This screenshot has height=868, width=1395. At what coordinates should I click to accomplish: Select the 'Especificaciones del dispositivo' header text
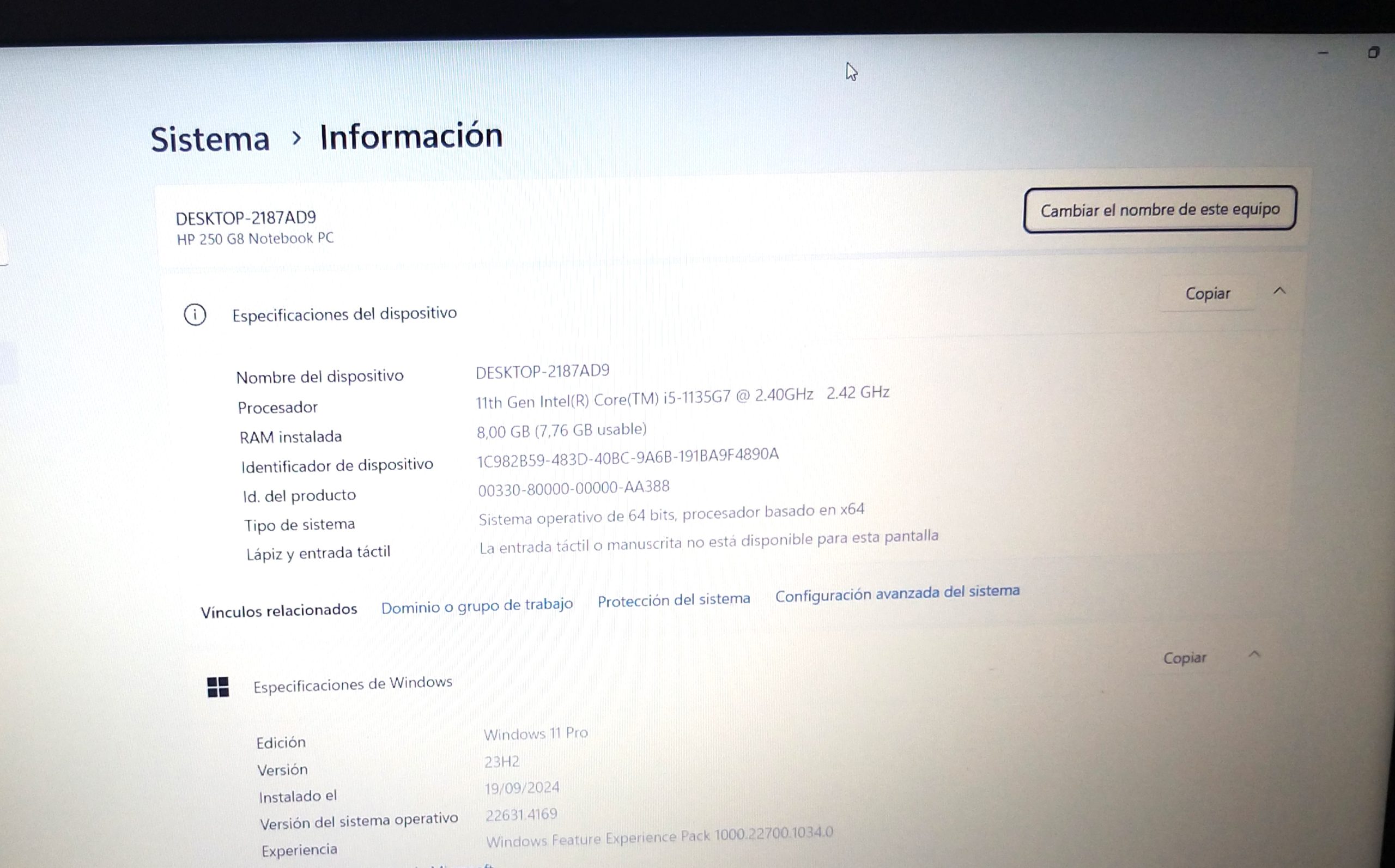pyautogui.click(x=344, y=314)
